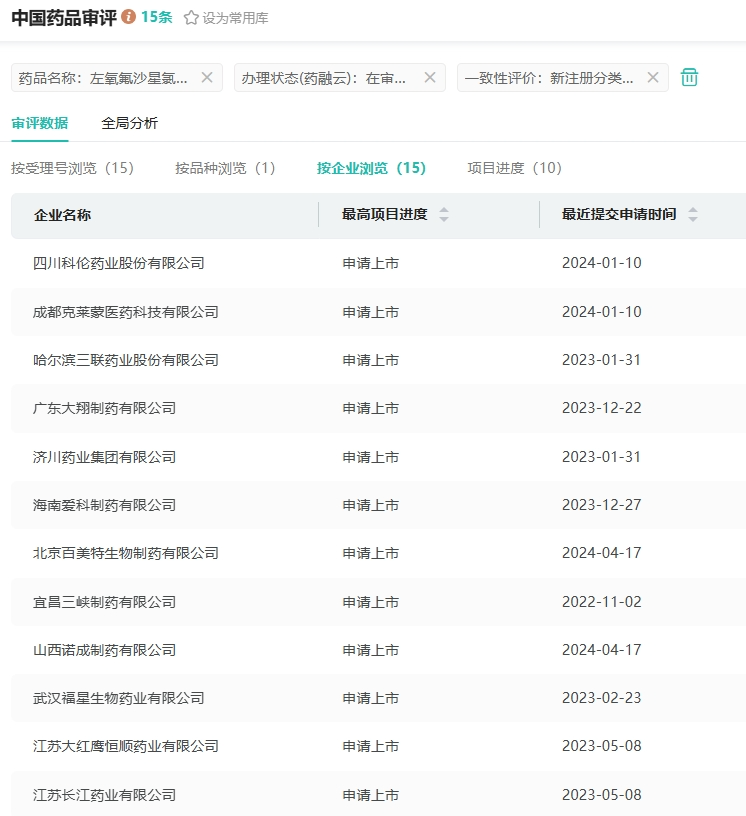Sort by 最近提交申请时间 column arrows
The height and width of the screenshot is (816, 746).
tap(693, 214)
